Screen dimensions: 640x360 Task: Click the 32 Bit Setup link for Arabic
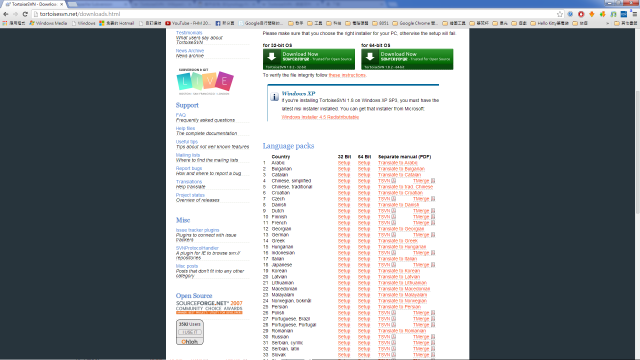tap(344, 163)
